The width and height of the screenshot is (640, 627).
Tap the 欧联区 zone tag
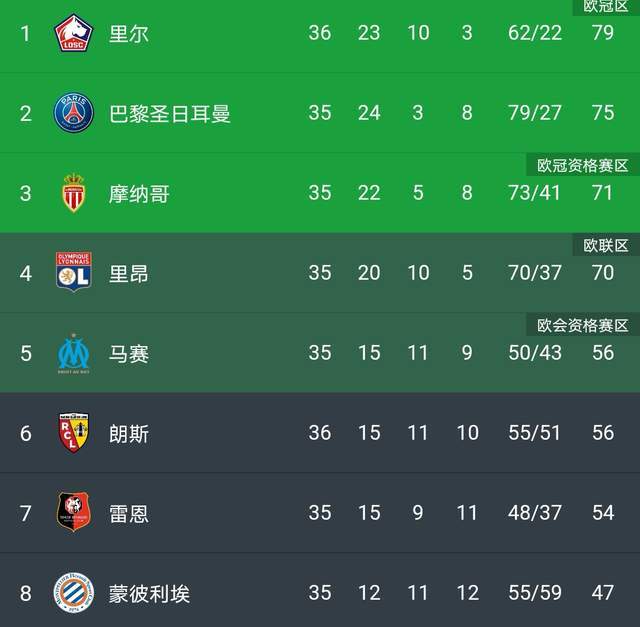[606, 245]
